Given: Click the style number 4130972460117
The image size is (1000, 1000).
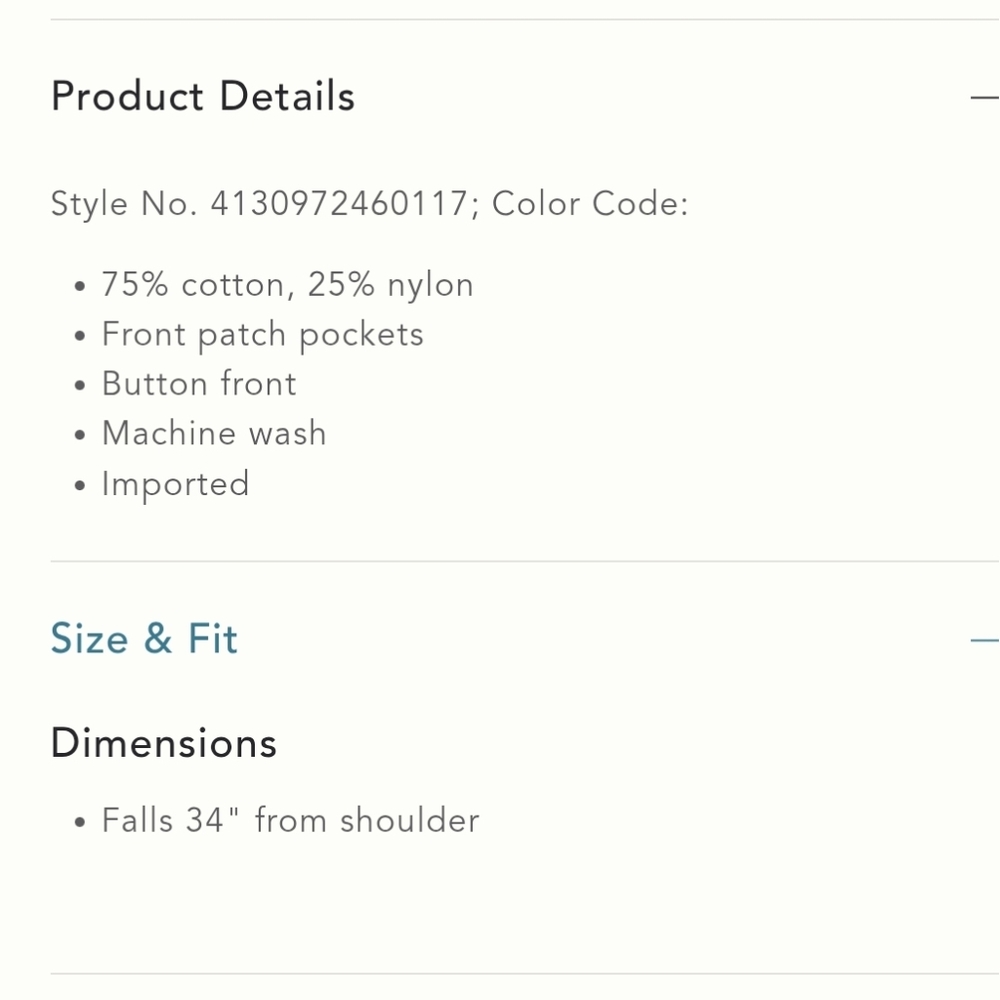Looking at the screenshot, I should click(x=339, y=204).
